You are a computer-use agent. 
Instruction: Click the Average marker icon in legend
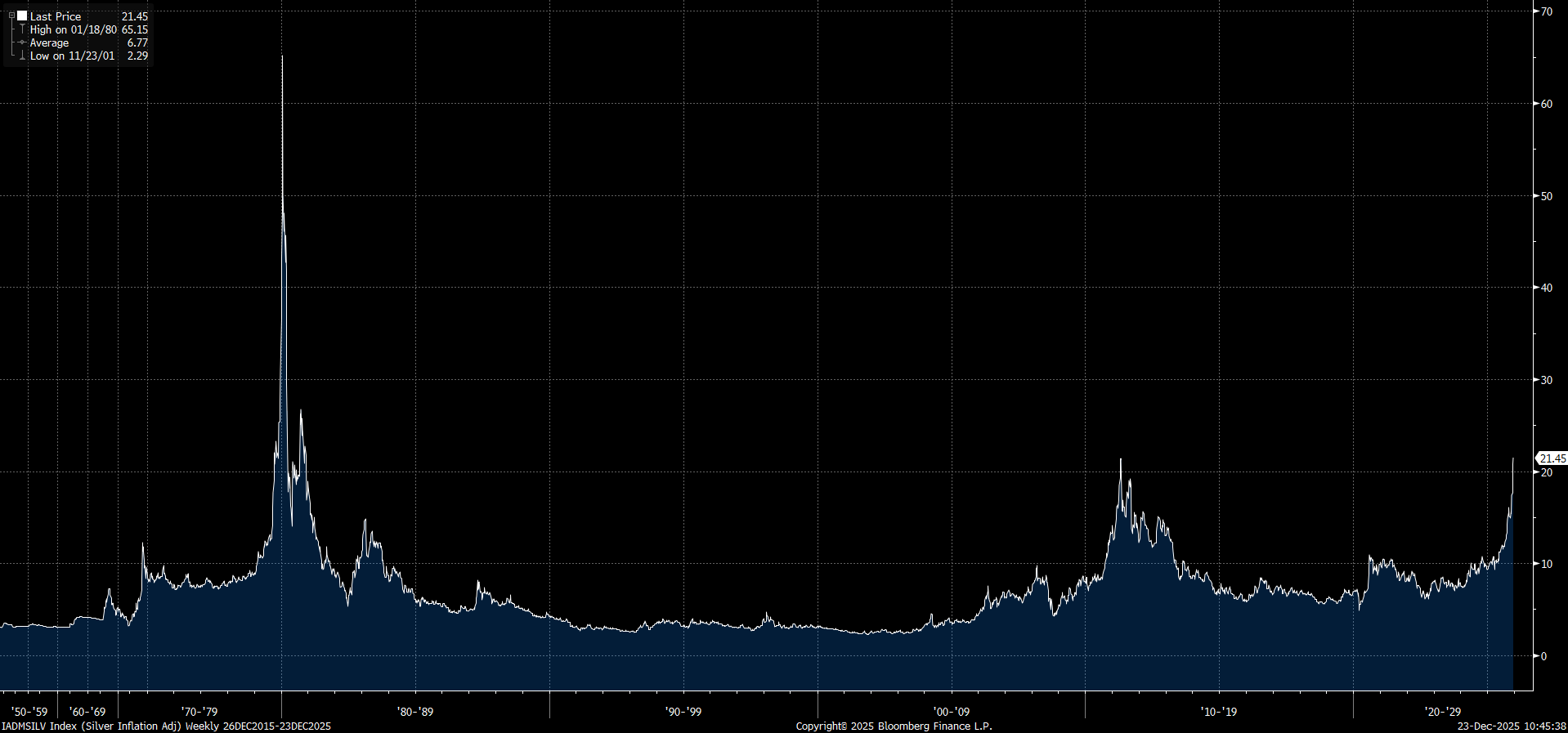[x=22, y=42]
